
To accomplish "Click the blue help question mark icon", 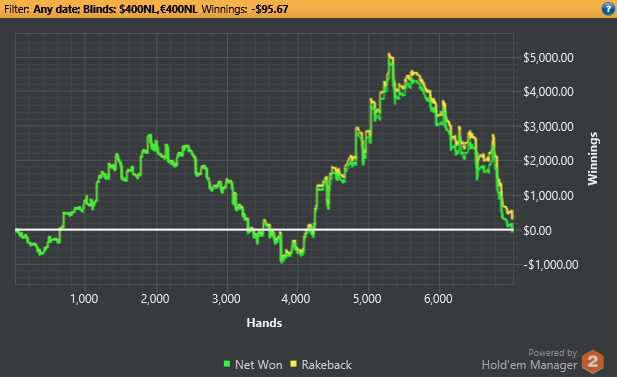I will tap(608, 9).
